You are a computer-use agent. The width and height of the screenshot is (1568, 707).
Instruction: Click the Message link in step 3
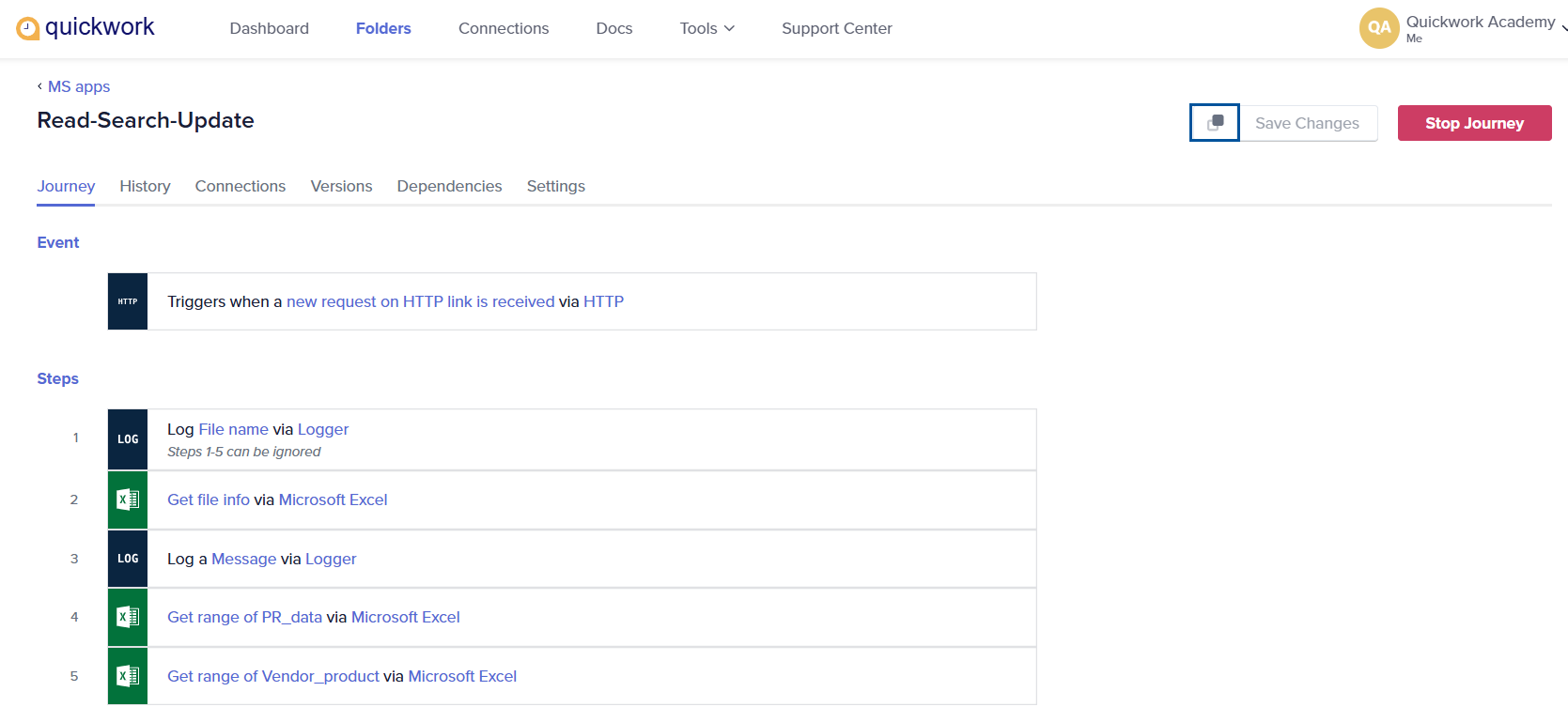[244, 559]
